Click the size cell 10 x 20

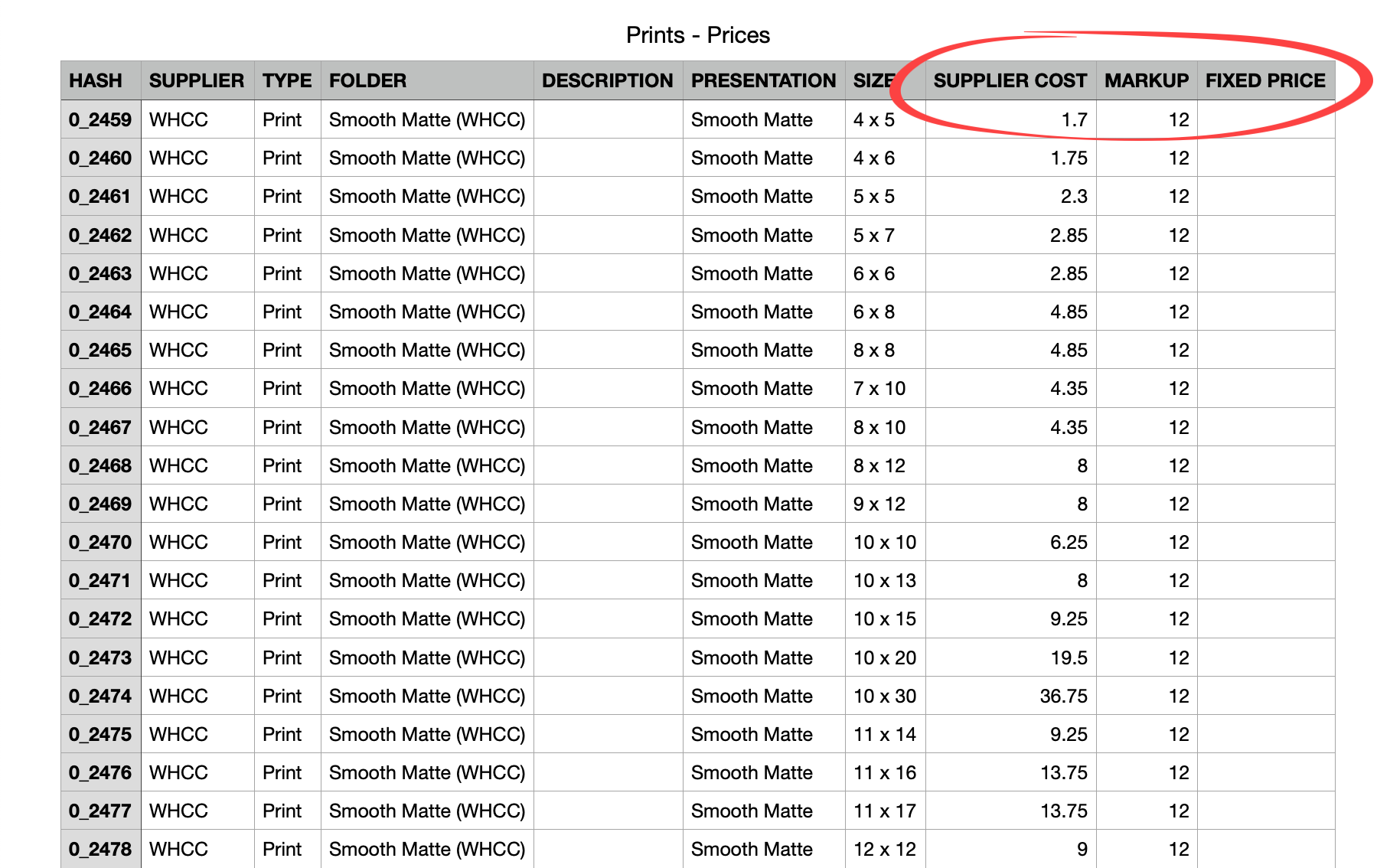(884, 658)
